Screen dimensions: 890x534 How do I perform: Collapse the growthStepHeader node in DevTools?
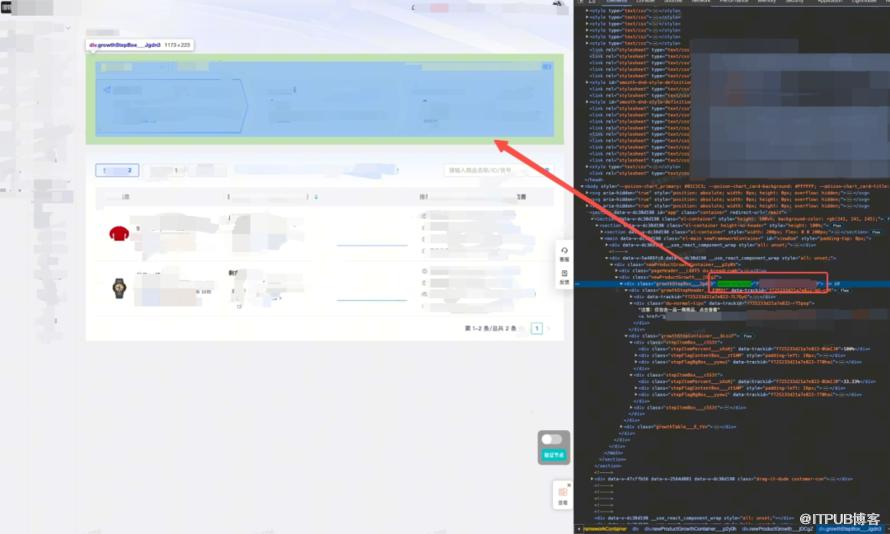click(x=627, y=290)
